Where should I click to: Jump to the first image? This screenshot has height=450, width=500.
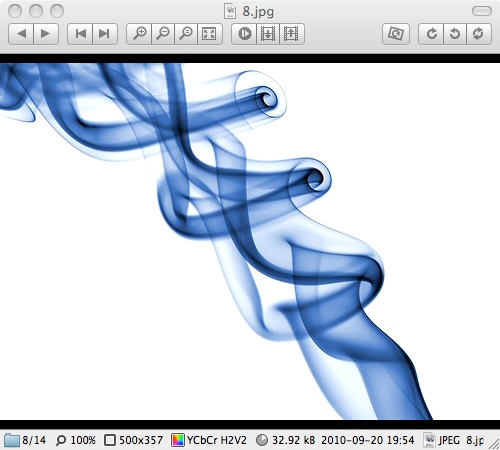[80, 34]
